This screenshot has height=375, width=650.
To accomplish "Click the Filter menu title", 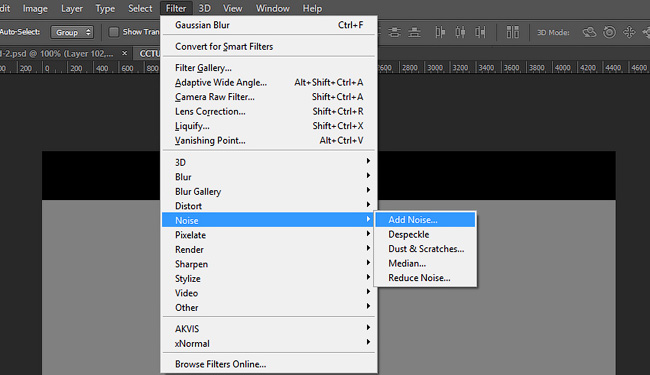I will coord(176,8).
